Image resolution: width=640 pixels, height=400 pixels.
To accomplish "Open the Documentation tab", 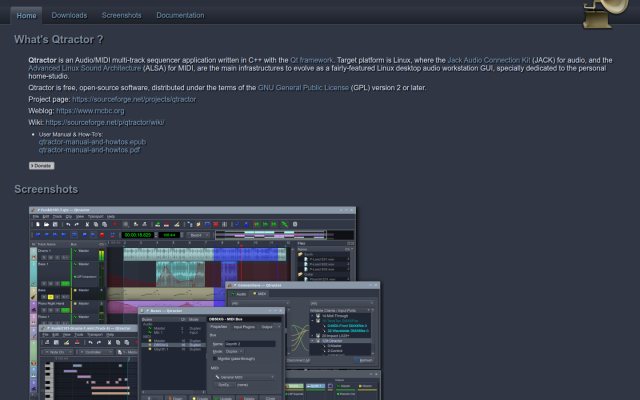I will click(x=180, y=16).
